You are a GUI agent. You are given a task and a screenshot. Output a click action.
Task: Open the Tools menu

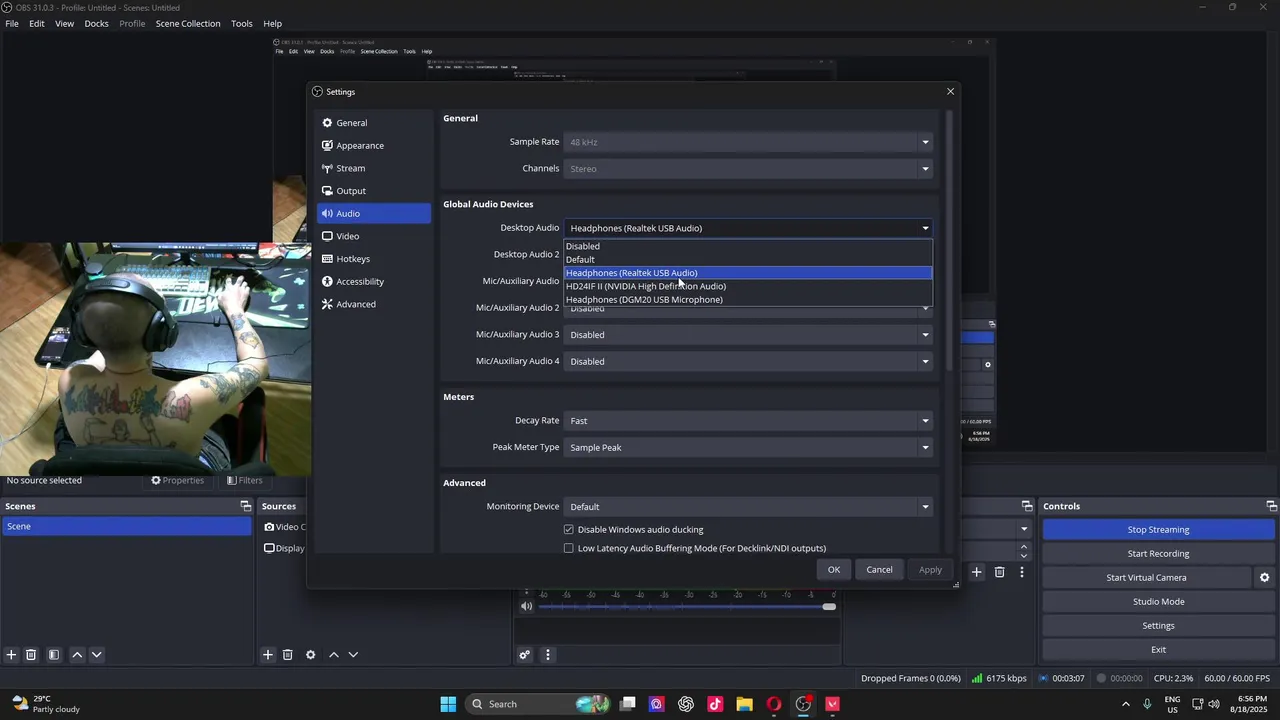(x=241, y=23)
